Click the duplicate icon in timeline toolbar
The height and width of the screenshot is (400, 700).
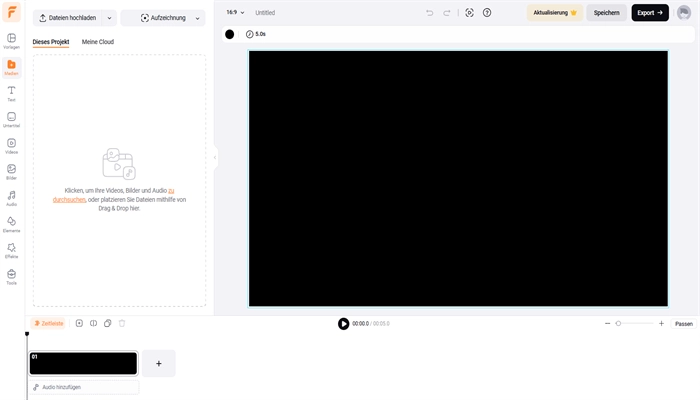tap(108, 323)
